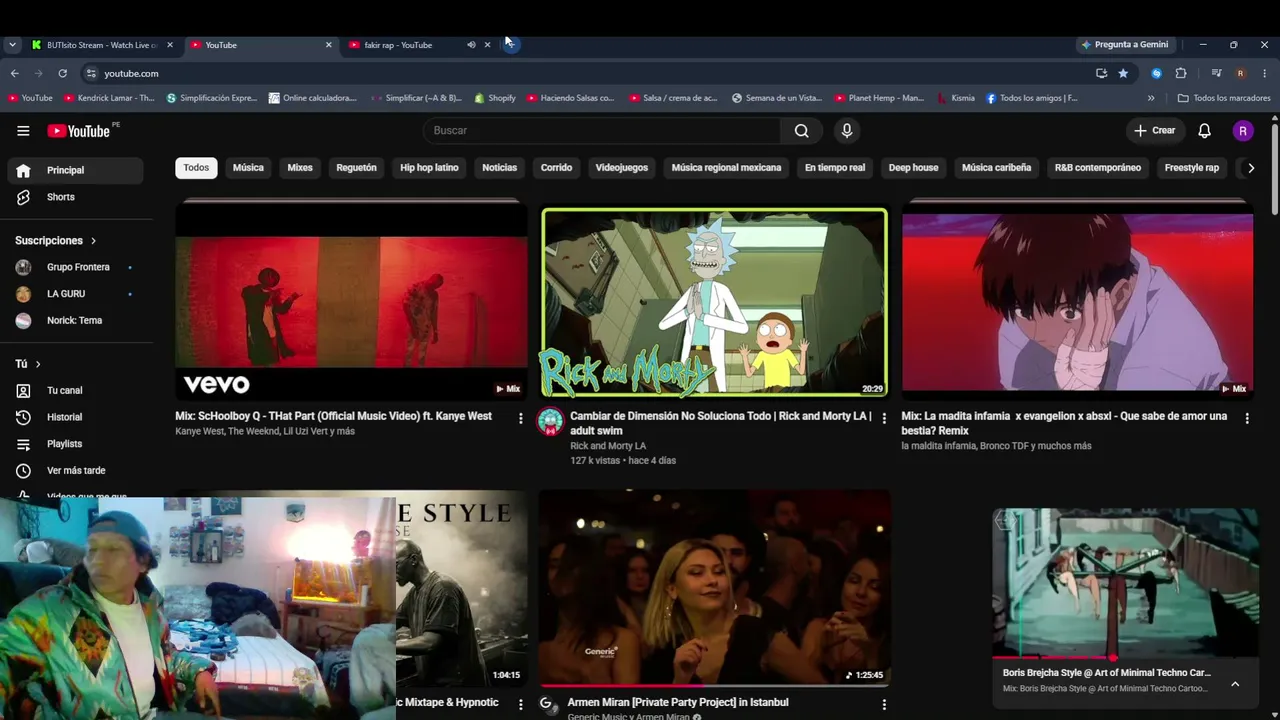Open the Chrome profile avatar in the toolbar

click(1240, 73)
